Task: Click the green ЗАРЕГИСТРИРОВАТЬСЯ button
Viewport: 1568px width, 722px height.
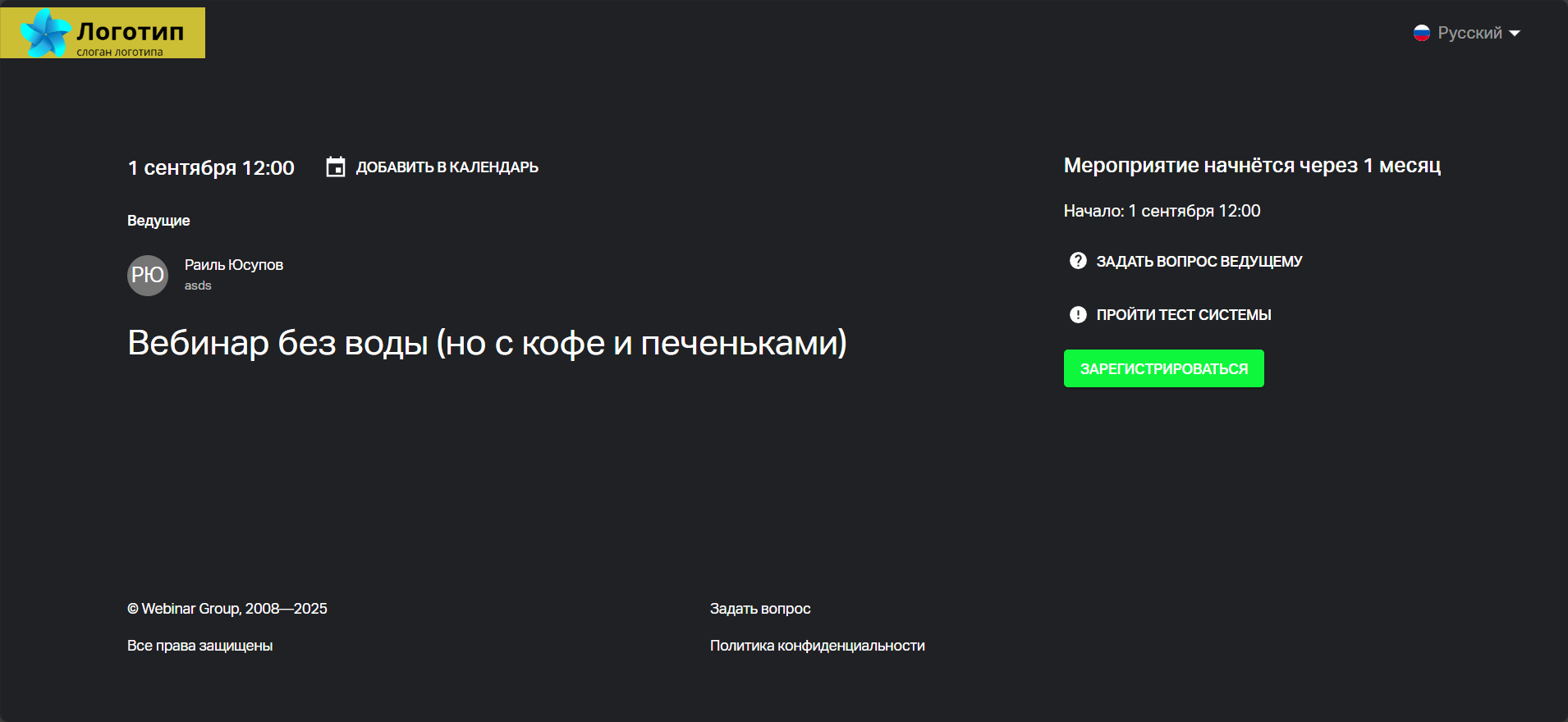Action: [x=1164, y=368]
